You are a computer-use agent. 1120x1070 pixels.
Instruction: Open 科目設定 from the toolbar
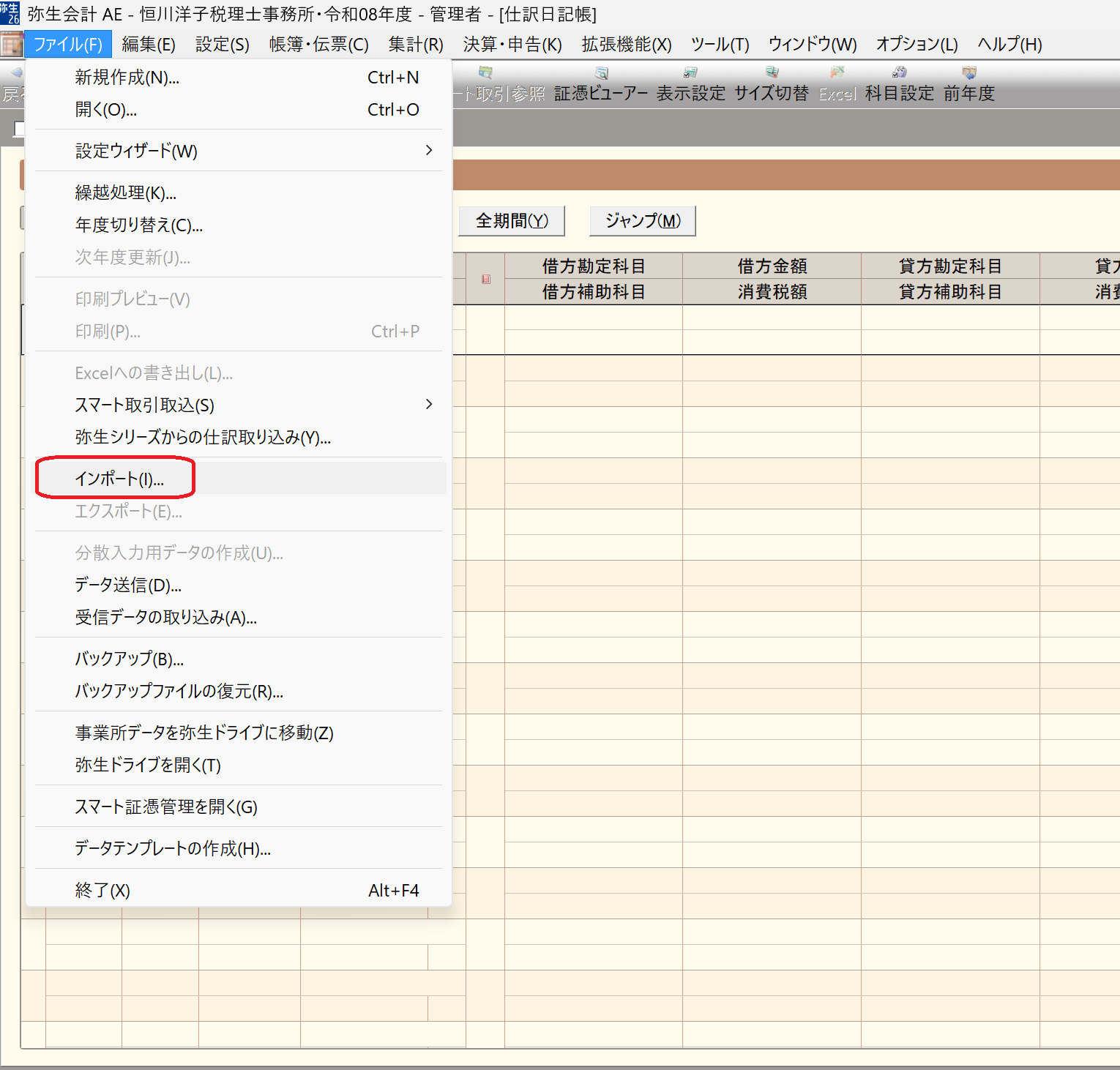tap(899, 83)
